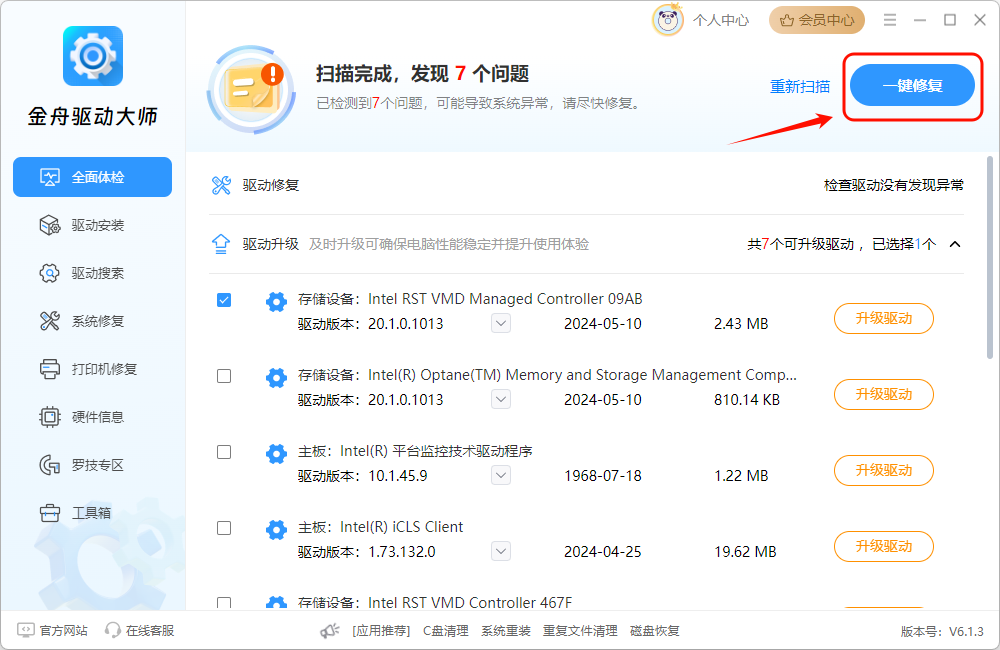1000x650 pixels.
Task: Click gear icon beside 平台监控技术驱动程序 row
Action: click(x=276, y=454)
